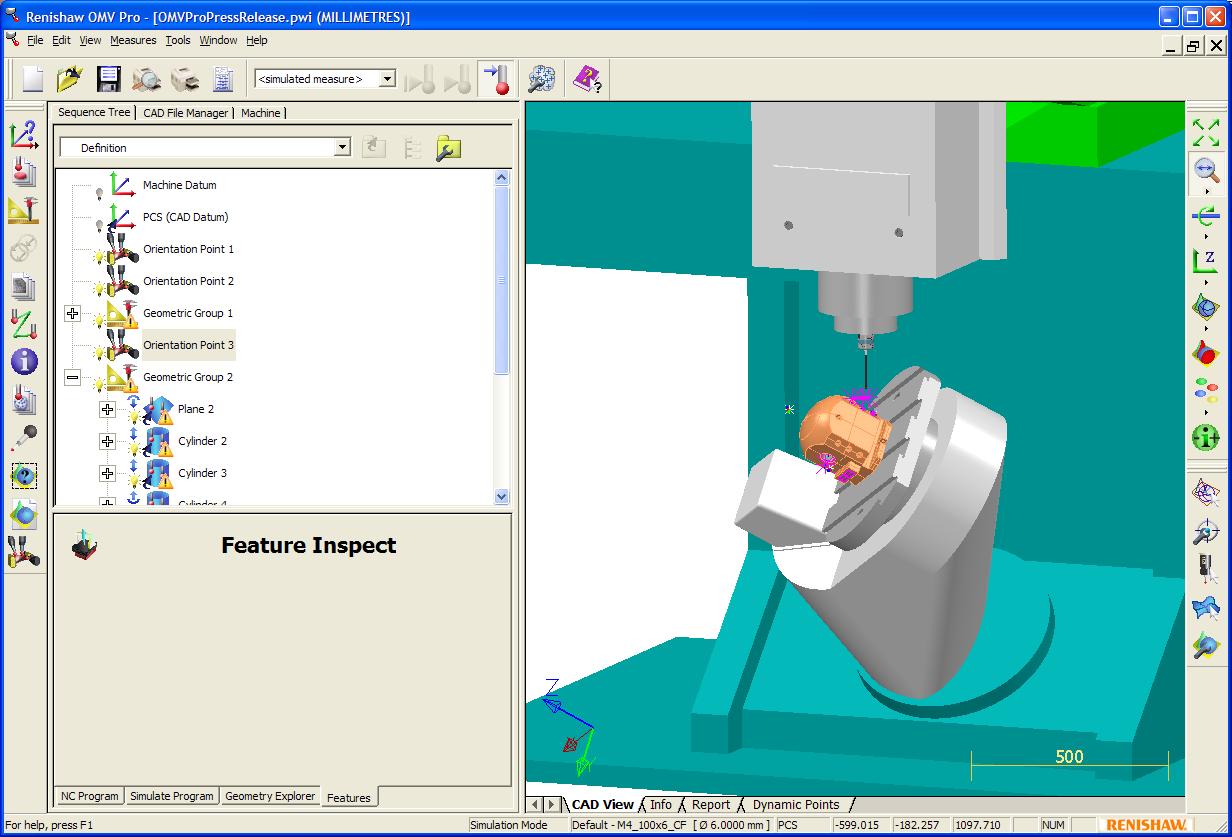This screenshot has height=837, width=1232.
Task: Open the Tools menu
Action: click(178, 40)
